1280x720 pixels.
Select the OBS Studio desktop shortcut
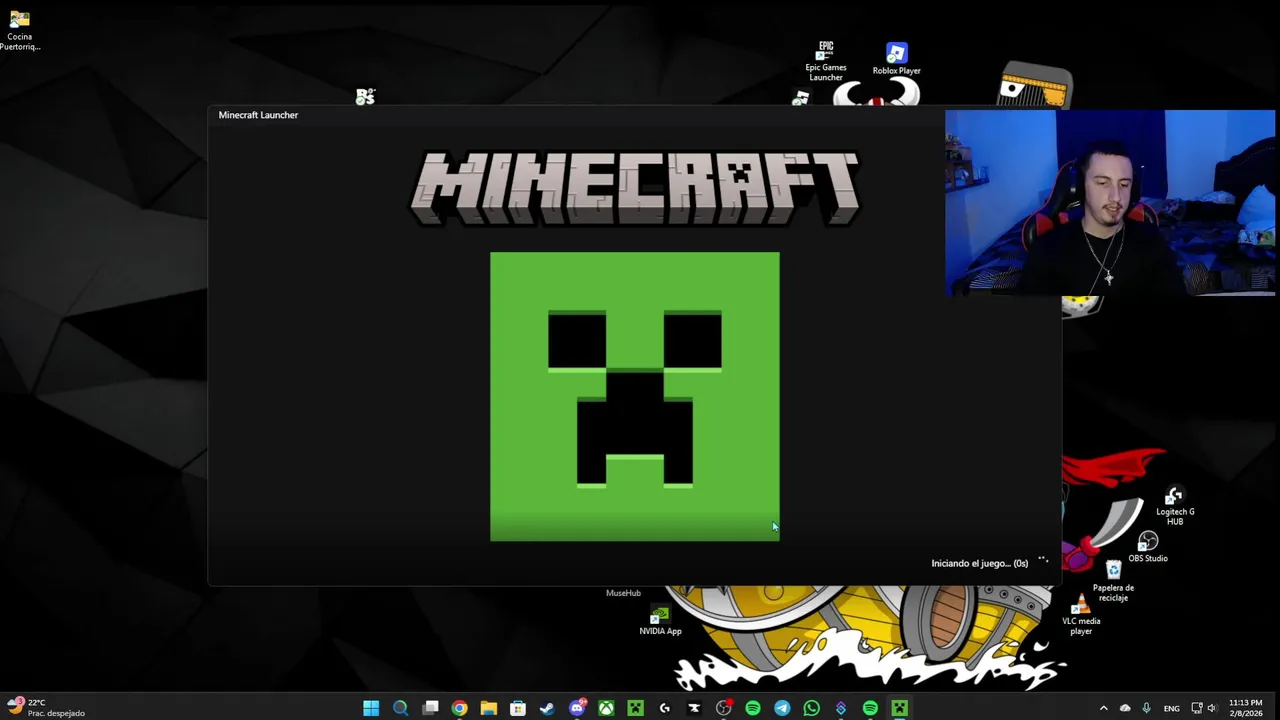tap(1148, 548)
